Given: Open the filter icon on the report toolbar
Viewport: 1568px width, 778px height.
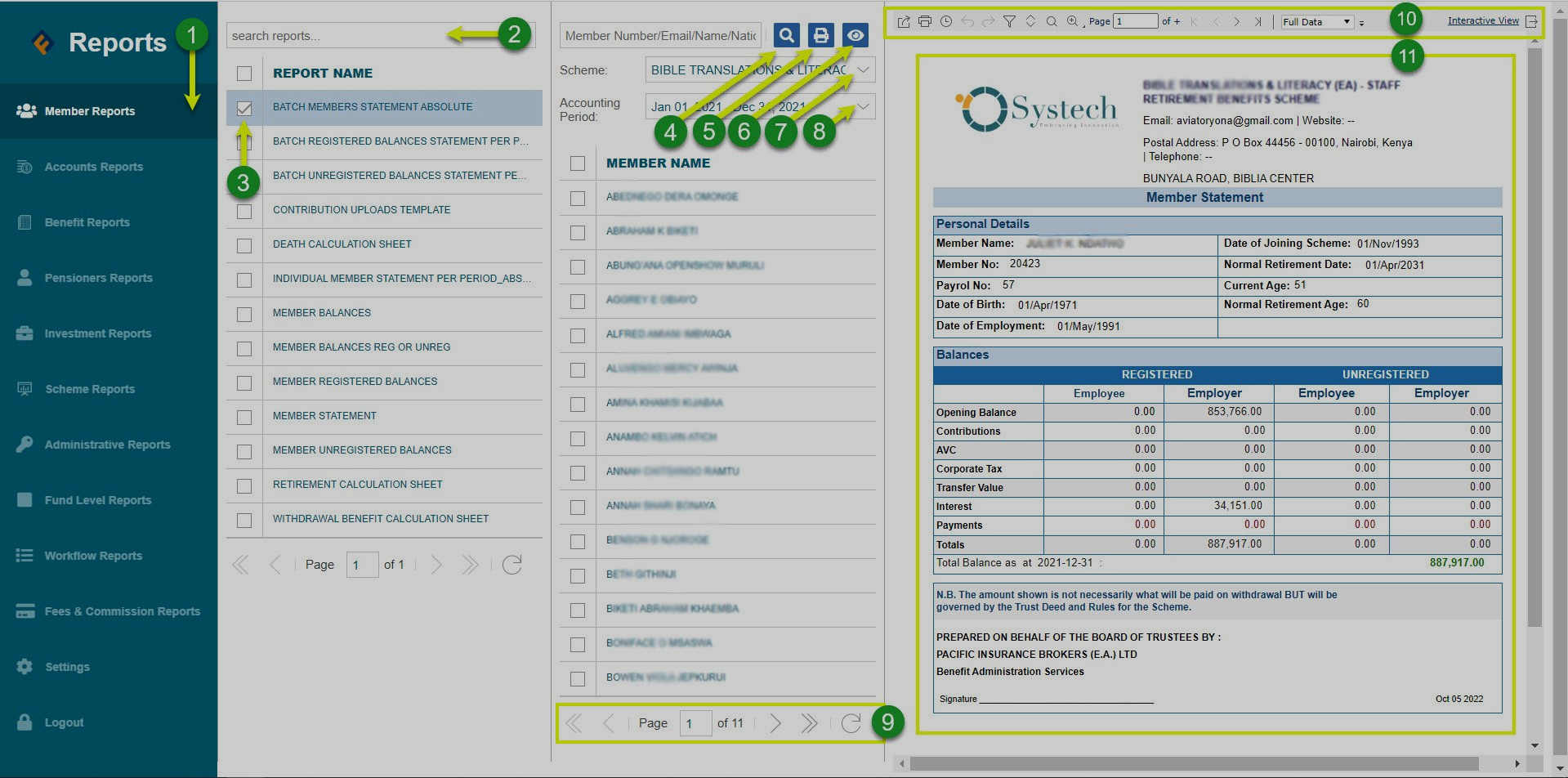Looking at the screenshot, I should [x=1010, y=22].
